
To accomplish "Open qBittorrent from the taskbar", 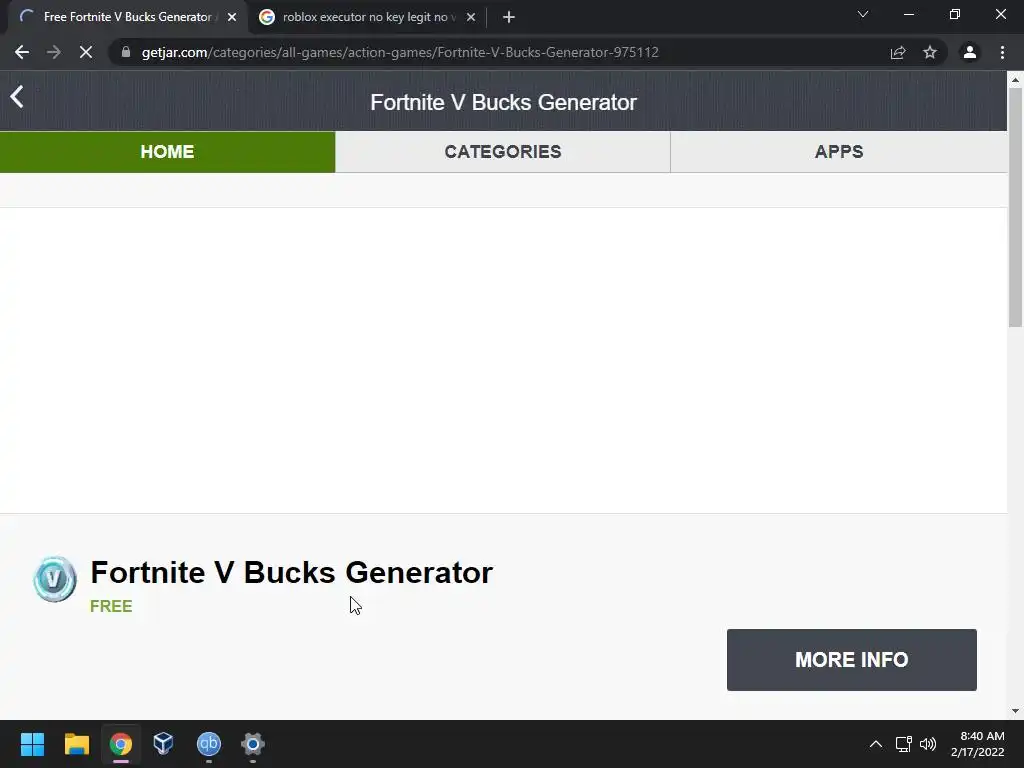I will [209, 744].
